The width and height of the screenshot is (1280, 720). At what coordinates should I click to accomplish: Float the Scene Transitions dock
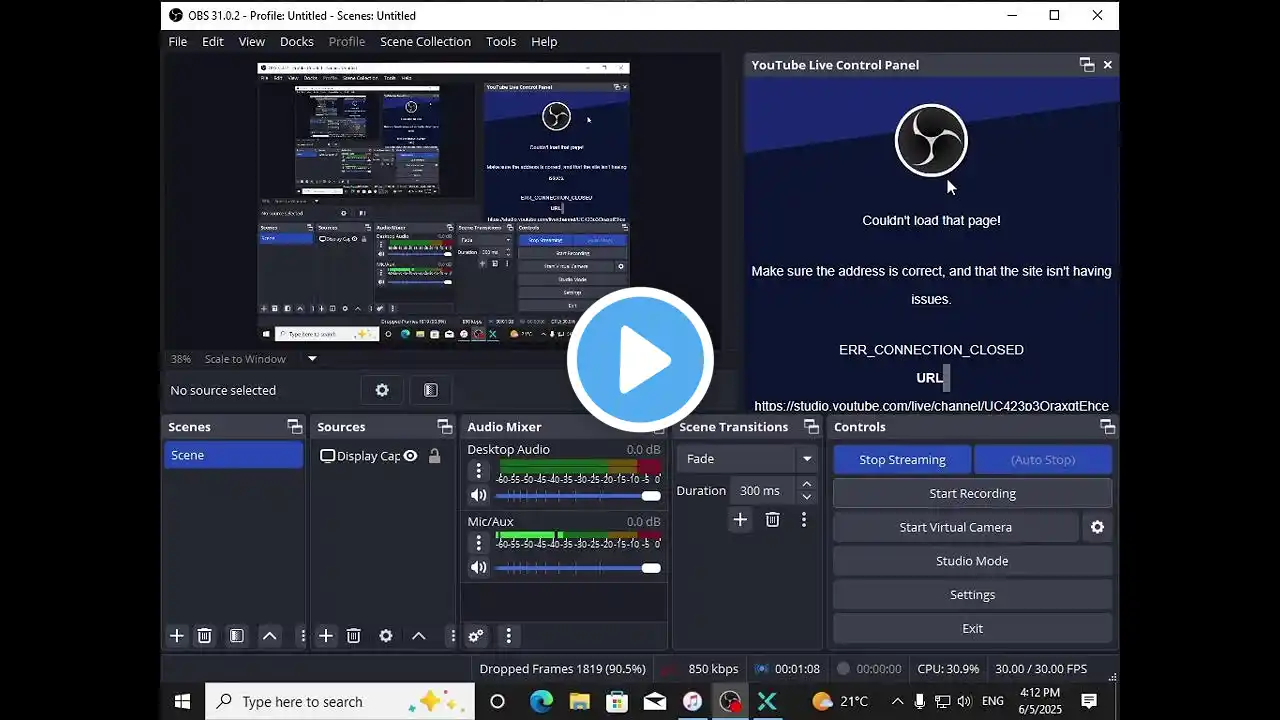click(x=811, y=427)
